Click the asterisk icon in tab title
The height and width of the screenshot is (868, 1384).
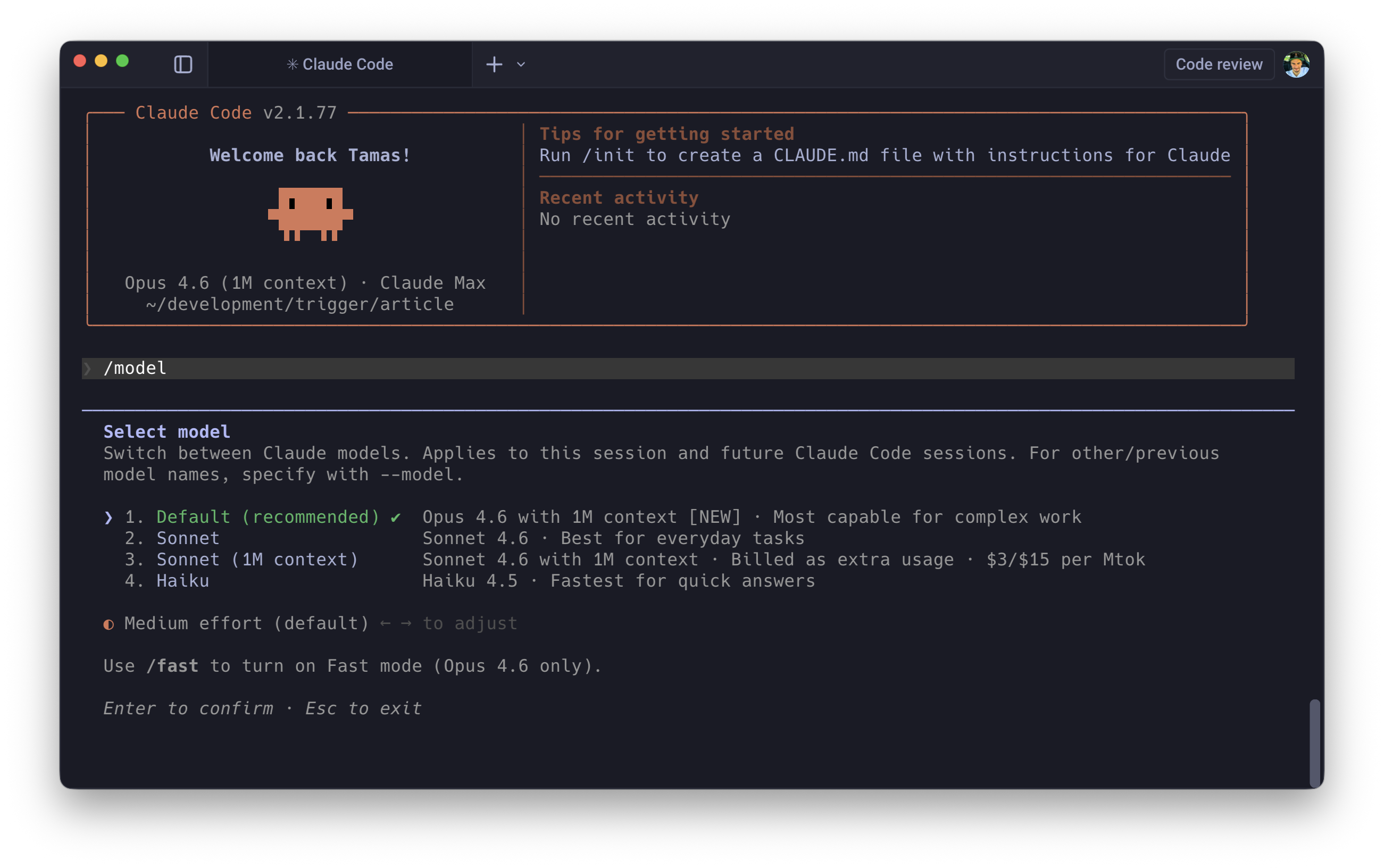pos(292,64)
